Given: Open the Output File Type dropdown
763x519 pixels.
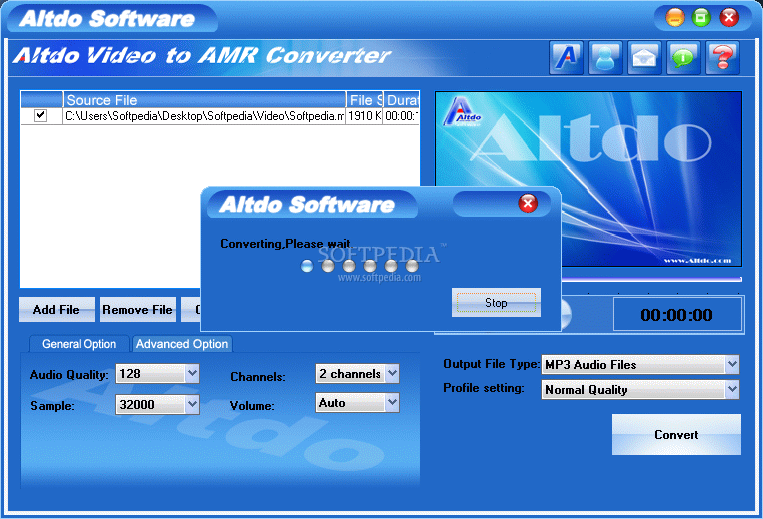Looking at the screenshot, I should click(x=732, y=364).
